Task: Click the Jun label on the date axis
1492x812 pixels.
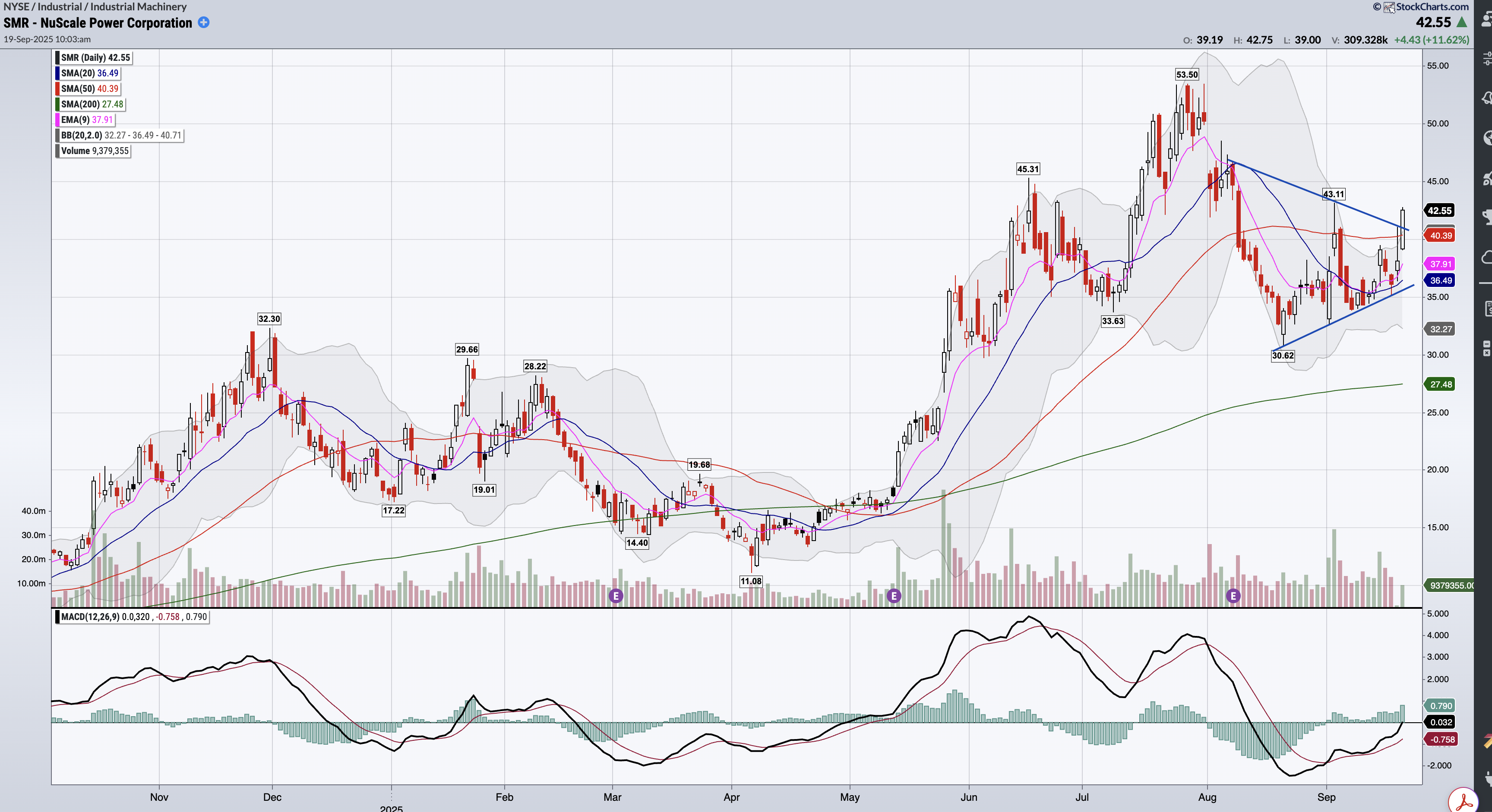Action: coord(969,797)
